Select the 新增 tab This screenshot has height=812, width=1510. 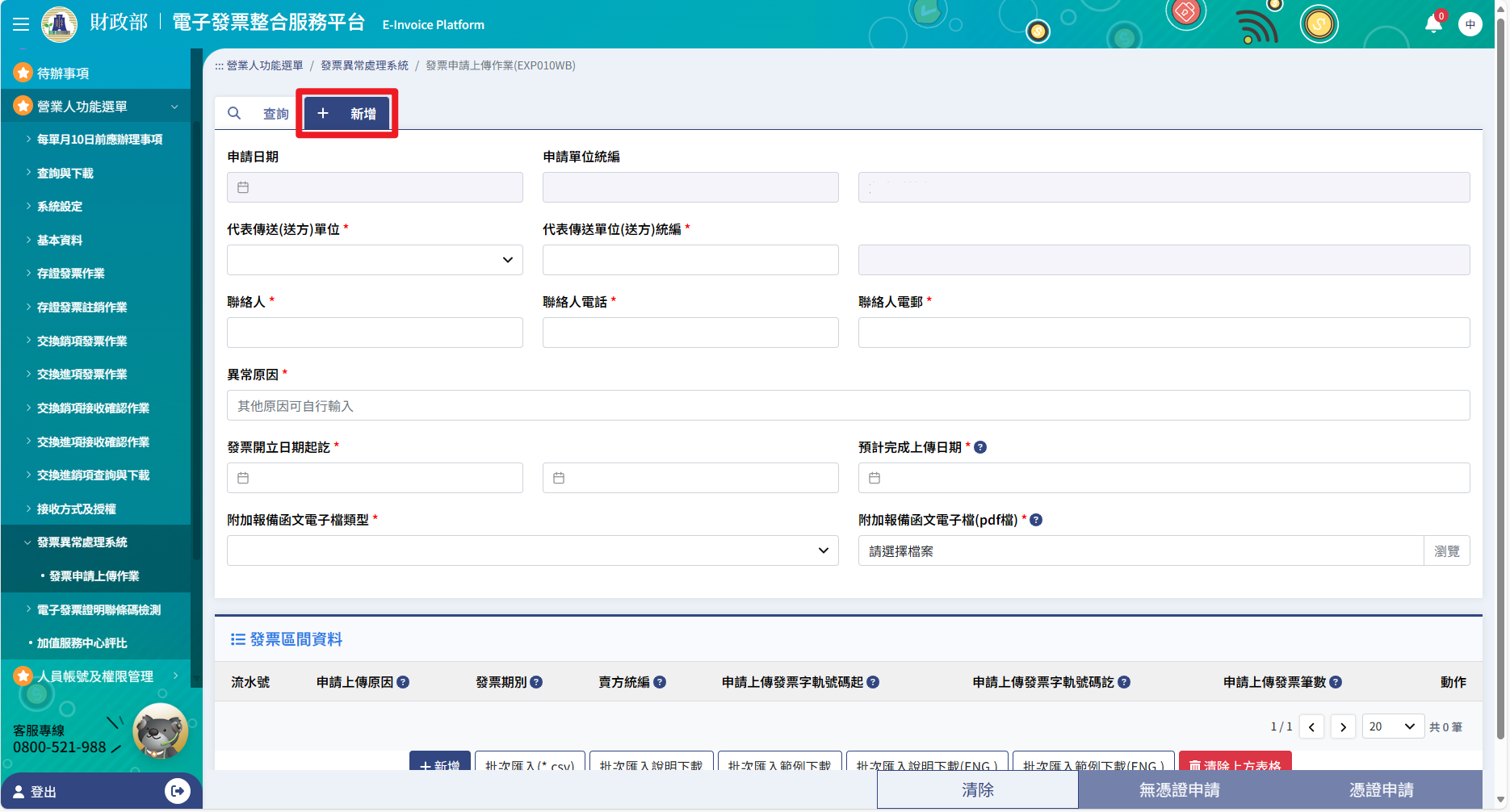(347, 114)
